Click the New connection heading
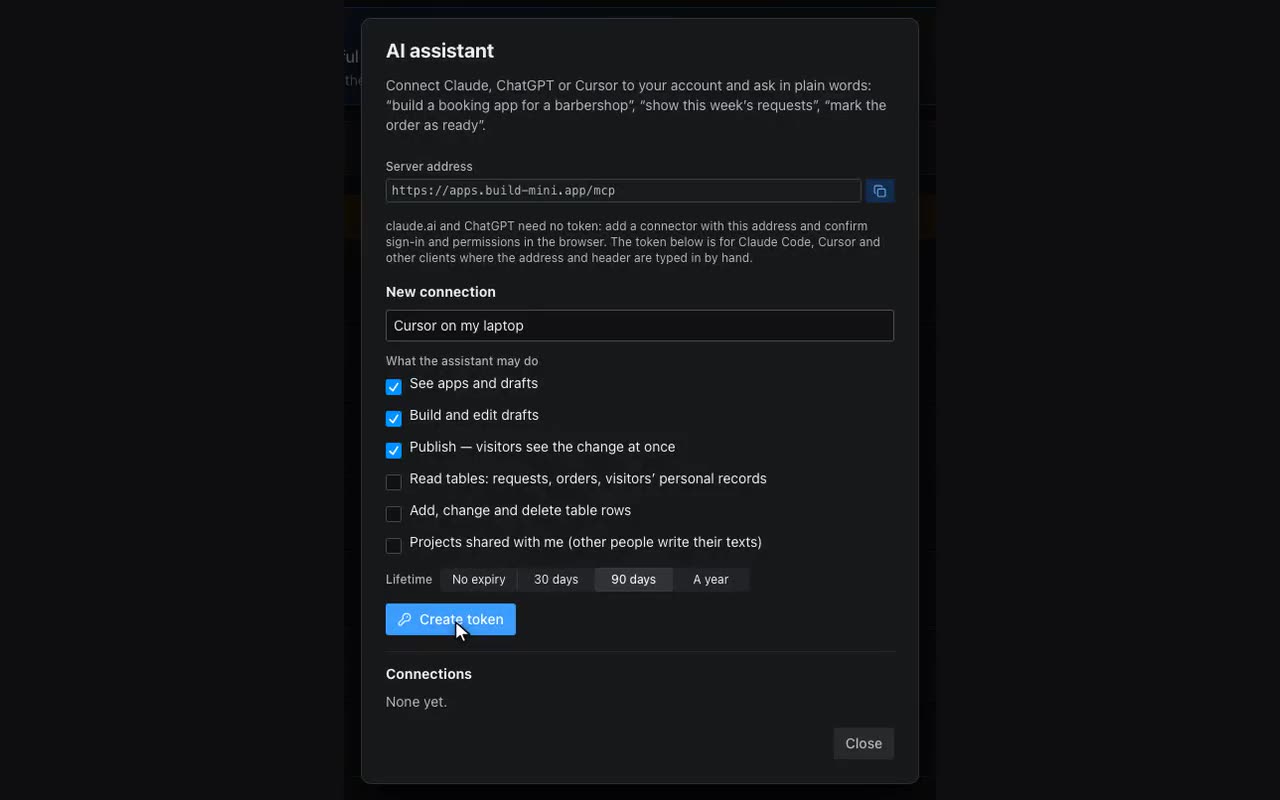This screenshot has height=800, width=1280. 441,292
